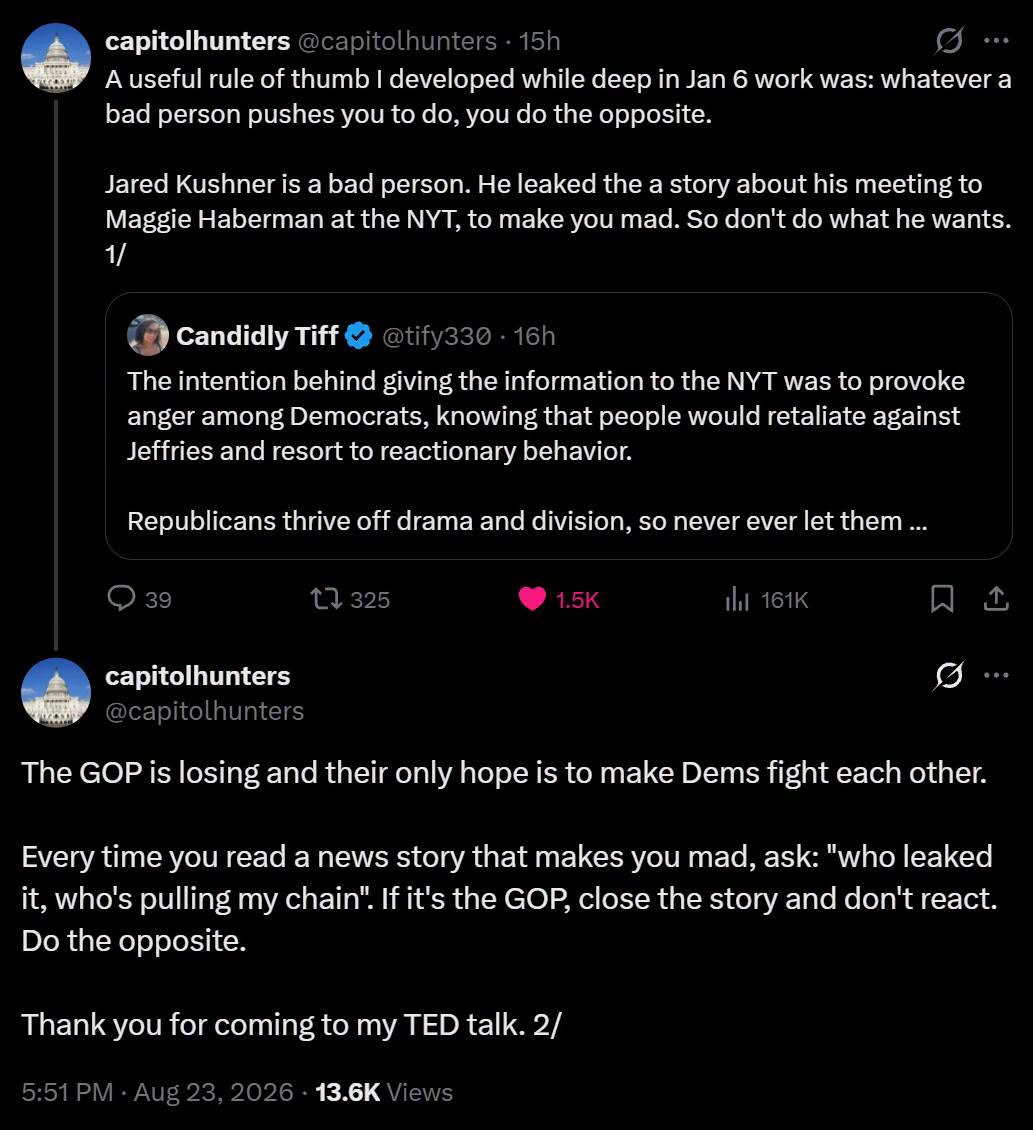
Task: Open capitolhunters avatar on first tweet
Action: pyautogui.click(x=56, y=58)
